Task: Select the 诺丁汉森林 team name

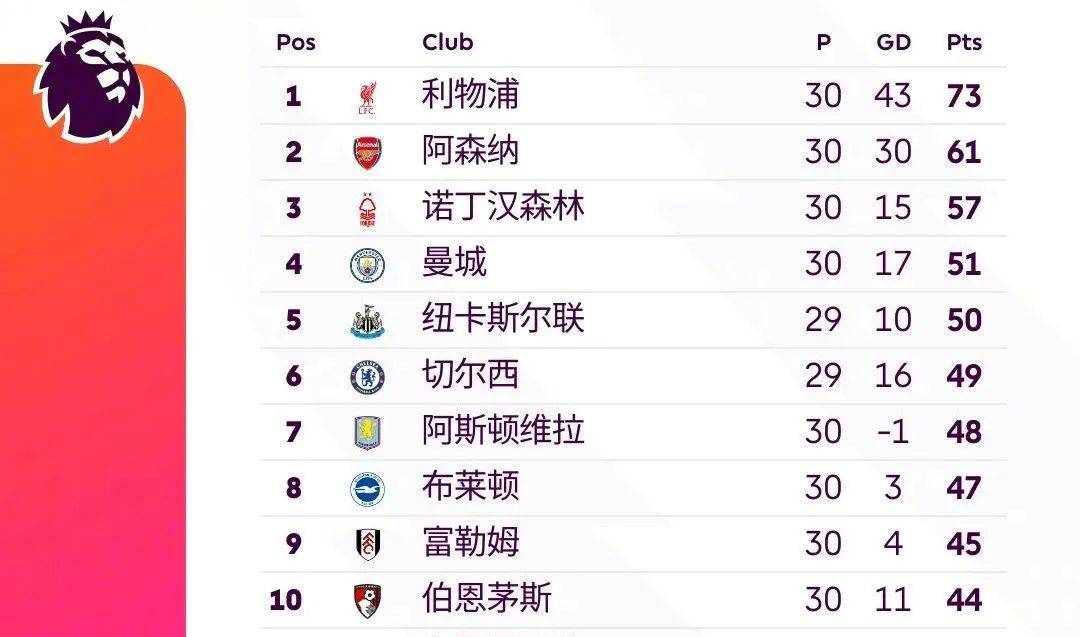Action: coord(503,208)
